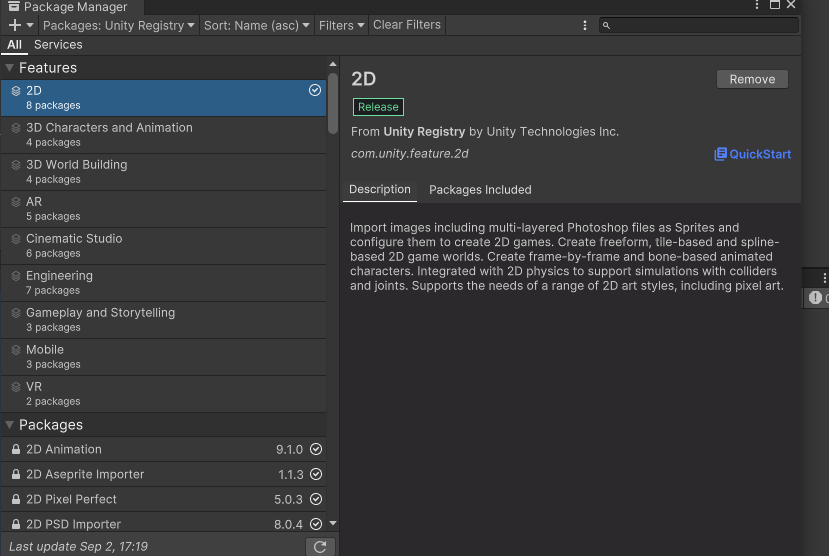Select the Cinematic Studio feature
Screen dimensions: 829x556
pyautogui.click(x=163, y=246)
